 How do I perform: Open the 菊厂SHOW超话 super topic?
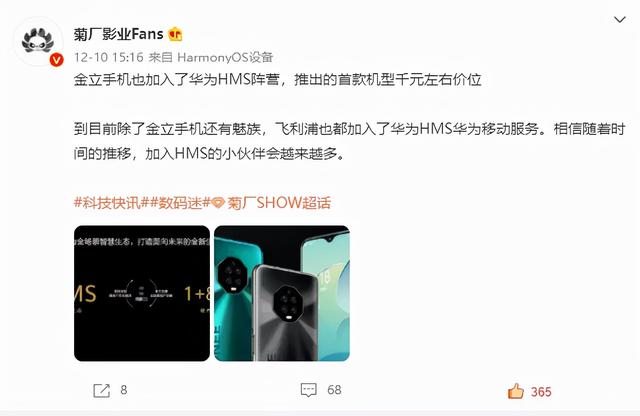point(279,202)
